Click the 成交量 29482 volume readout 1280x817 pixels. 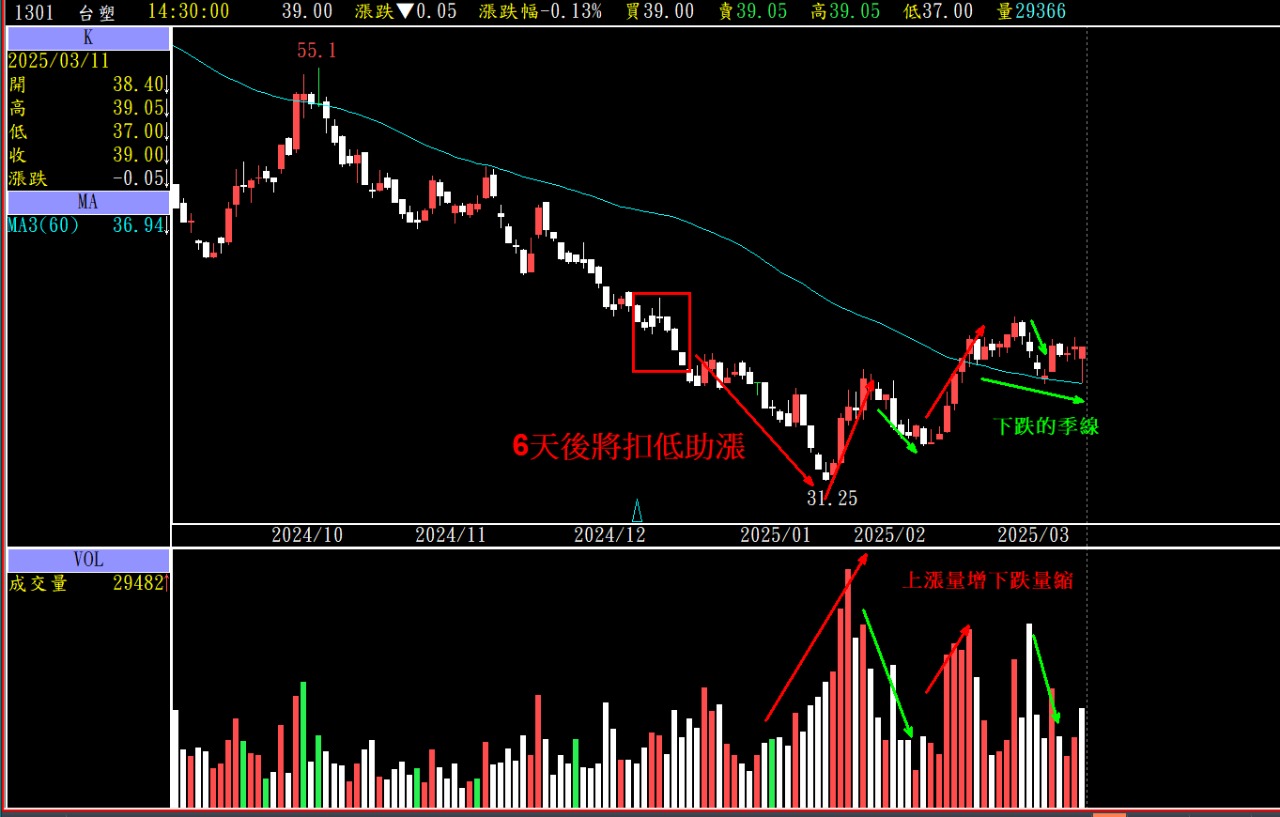[88, 584]
